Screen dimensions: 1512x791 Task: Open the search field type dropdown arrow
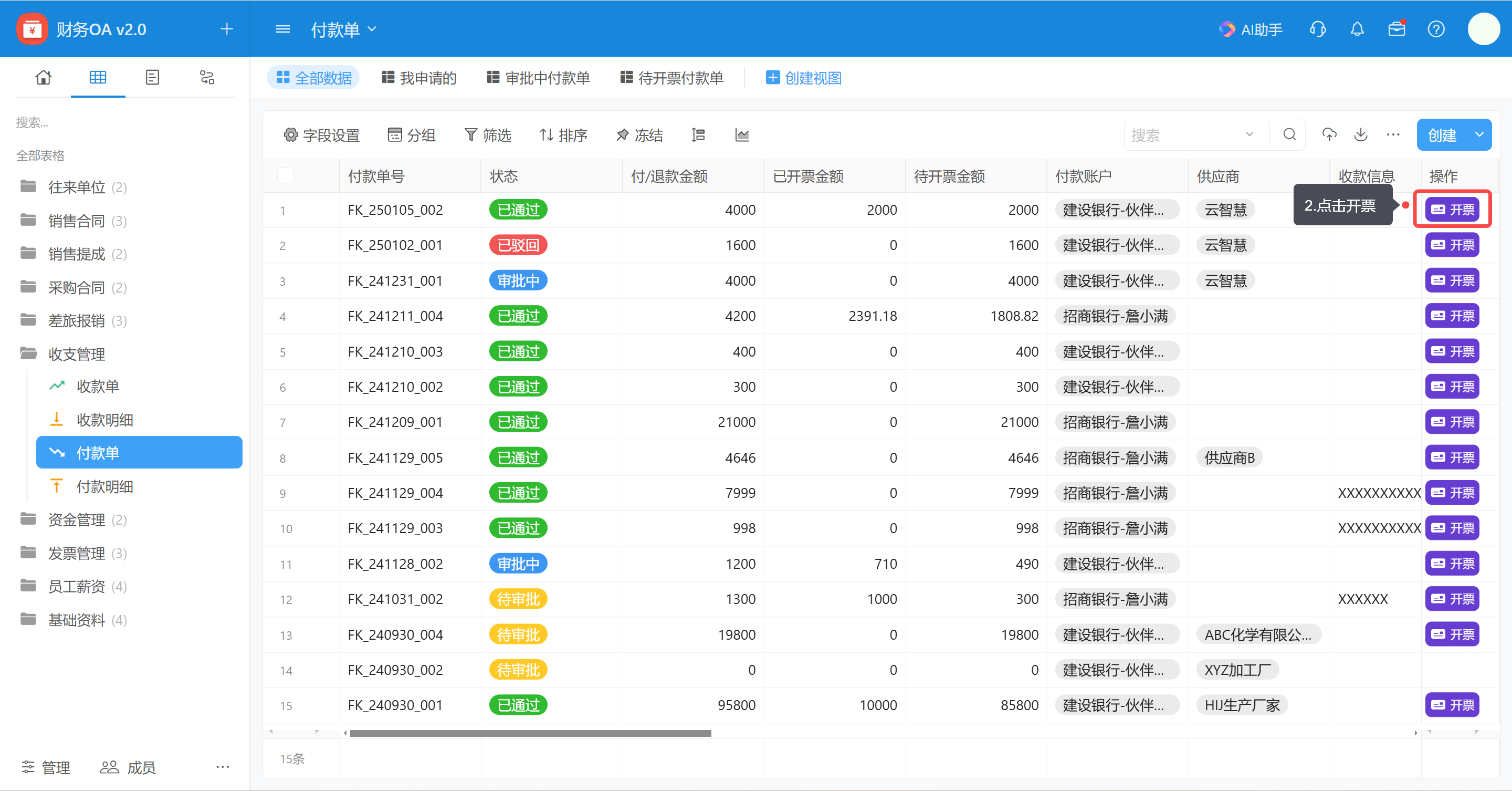pos(1249,134)
